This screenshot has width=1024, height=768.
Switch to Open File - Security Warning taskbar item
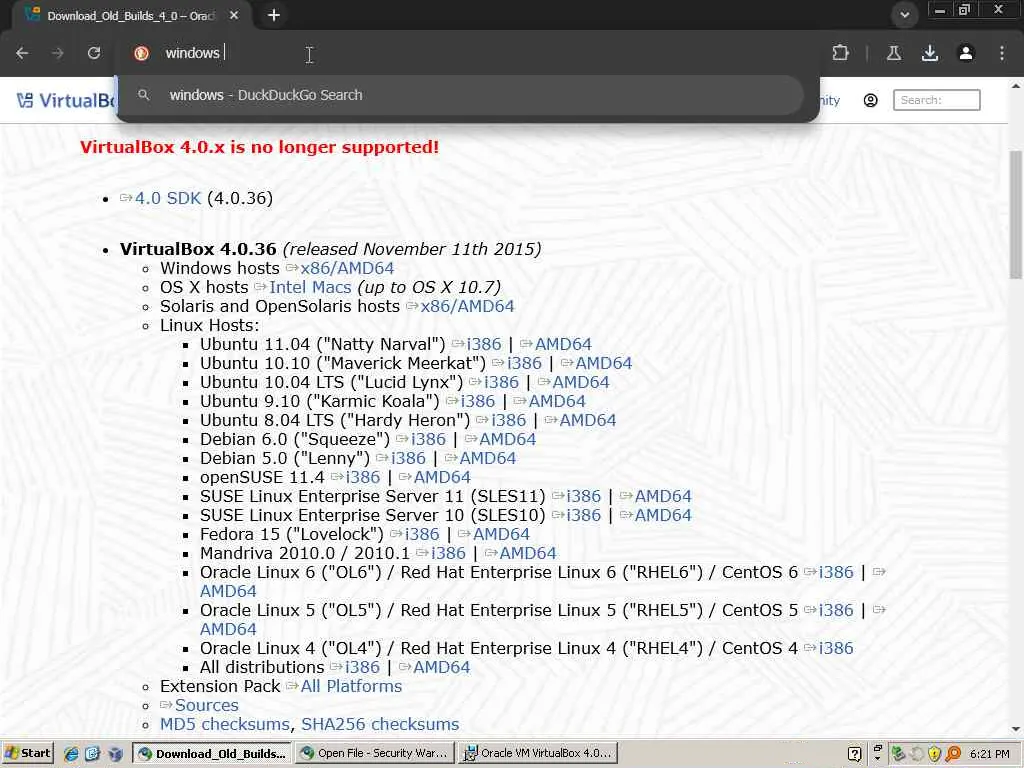[375, 753]
